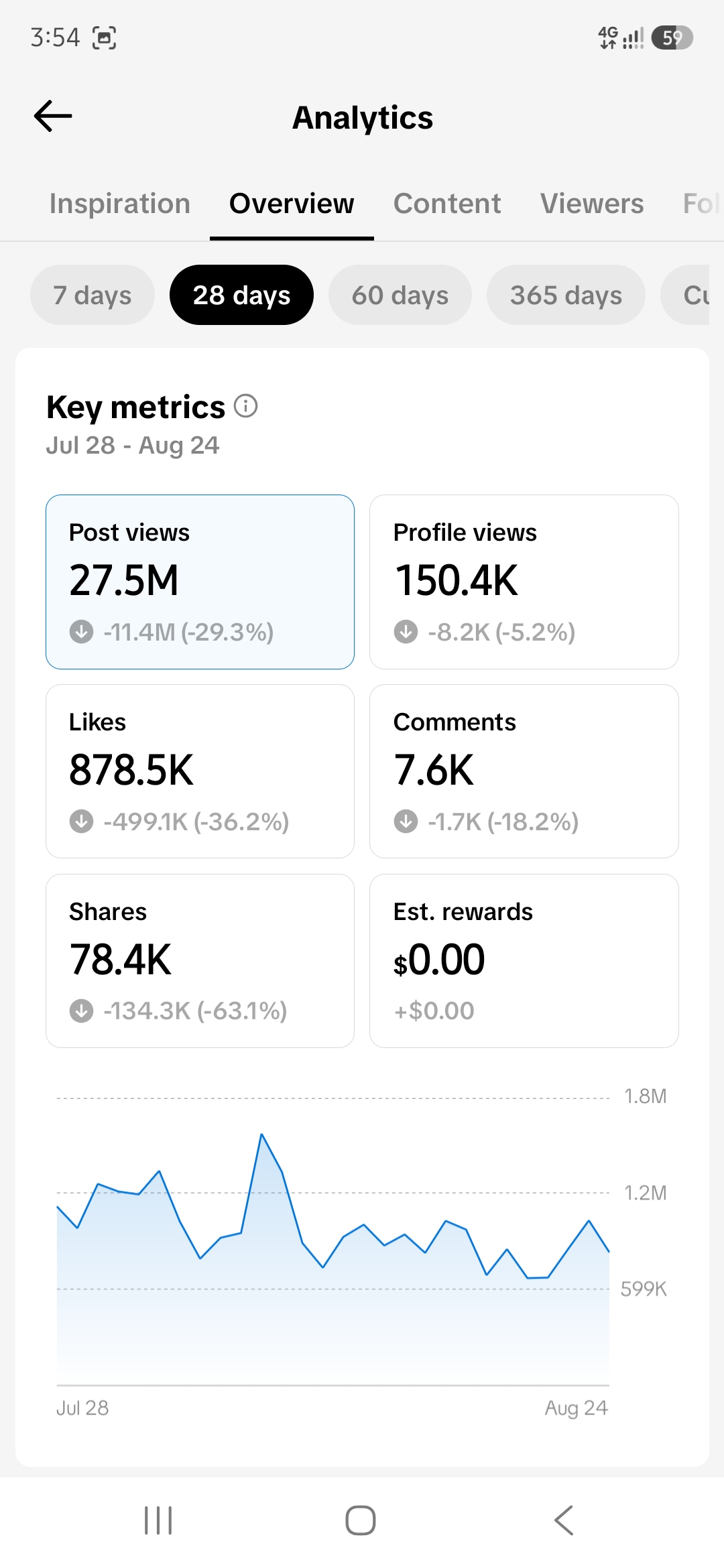Tap the back arrow in Analytics header
The height and width of the screenshot is (1568, 724).
point(53,116)
